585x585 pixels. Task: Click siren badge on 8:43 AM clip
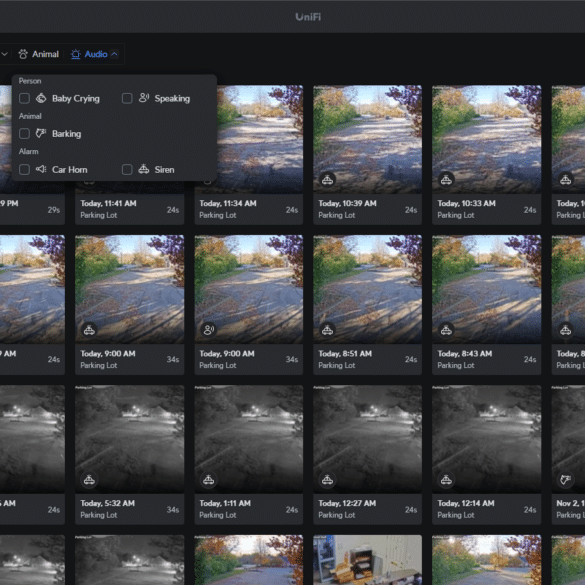(x=446, y=330)
